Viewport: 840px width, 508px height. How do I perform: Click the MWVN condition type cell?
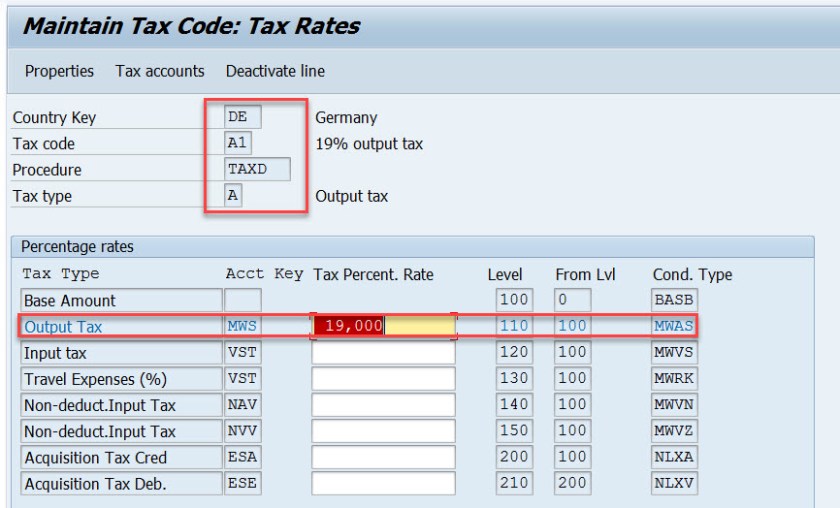674,405
